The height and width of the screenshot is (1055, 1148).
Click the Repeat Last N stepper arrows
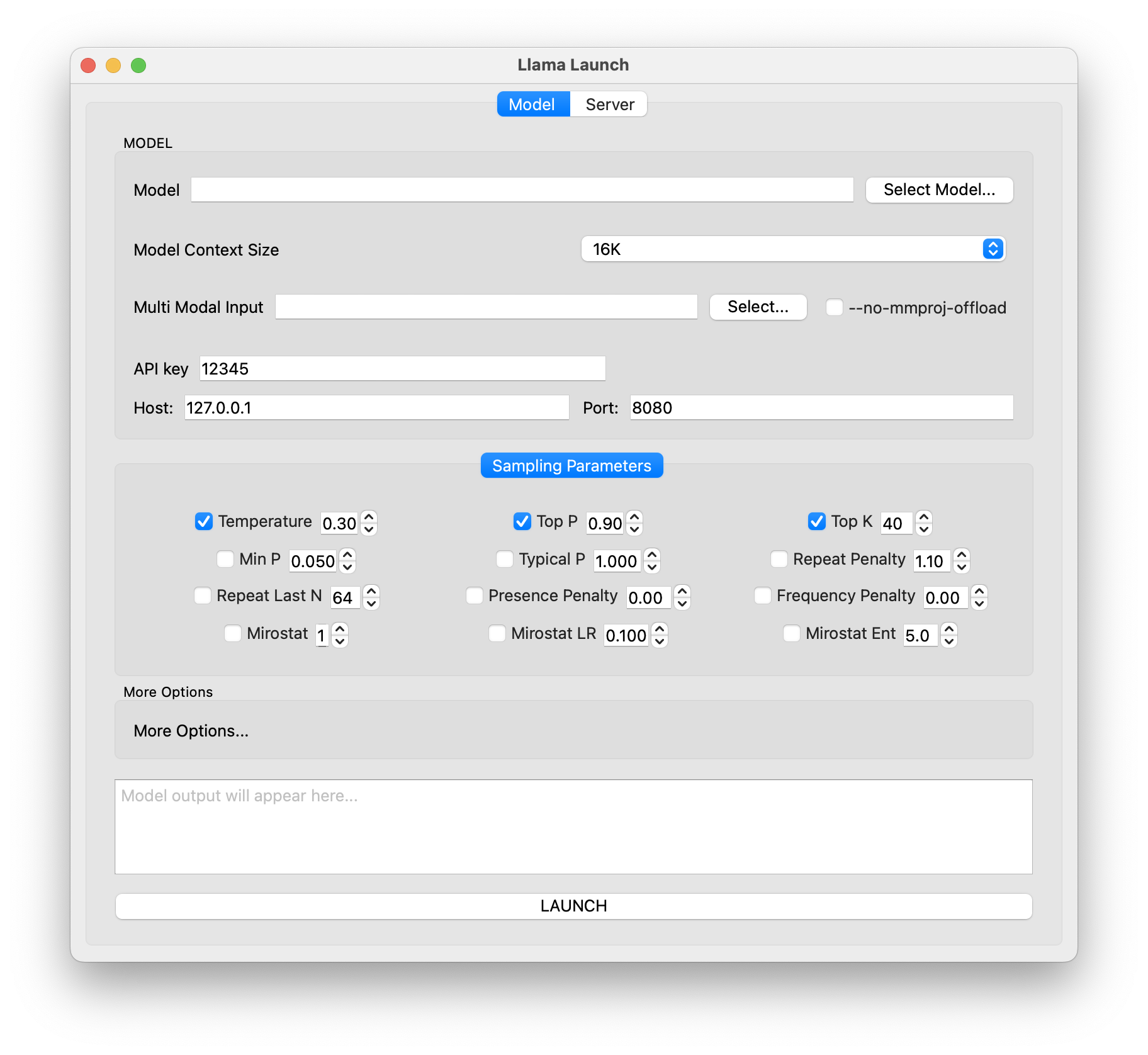[x=372, y=597]
